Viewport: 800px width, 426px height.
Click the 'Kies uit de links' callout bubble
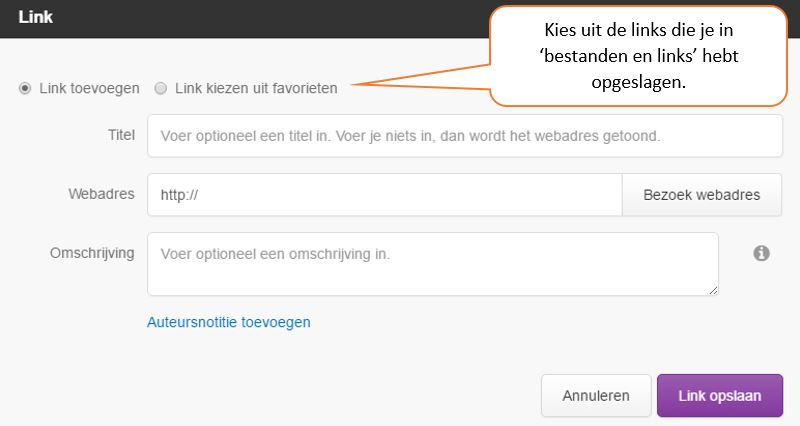click(x=638, y=56)
